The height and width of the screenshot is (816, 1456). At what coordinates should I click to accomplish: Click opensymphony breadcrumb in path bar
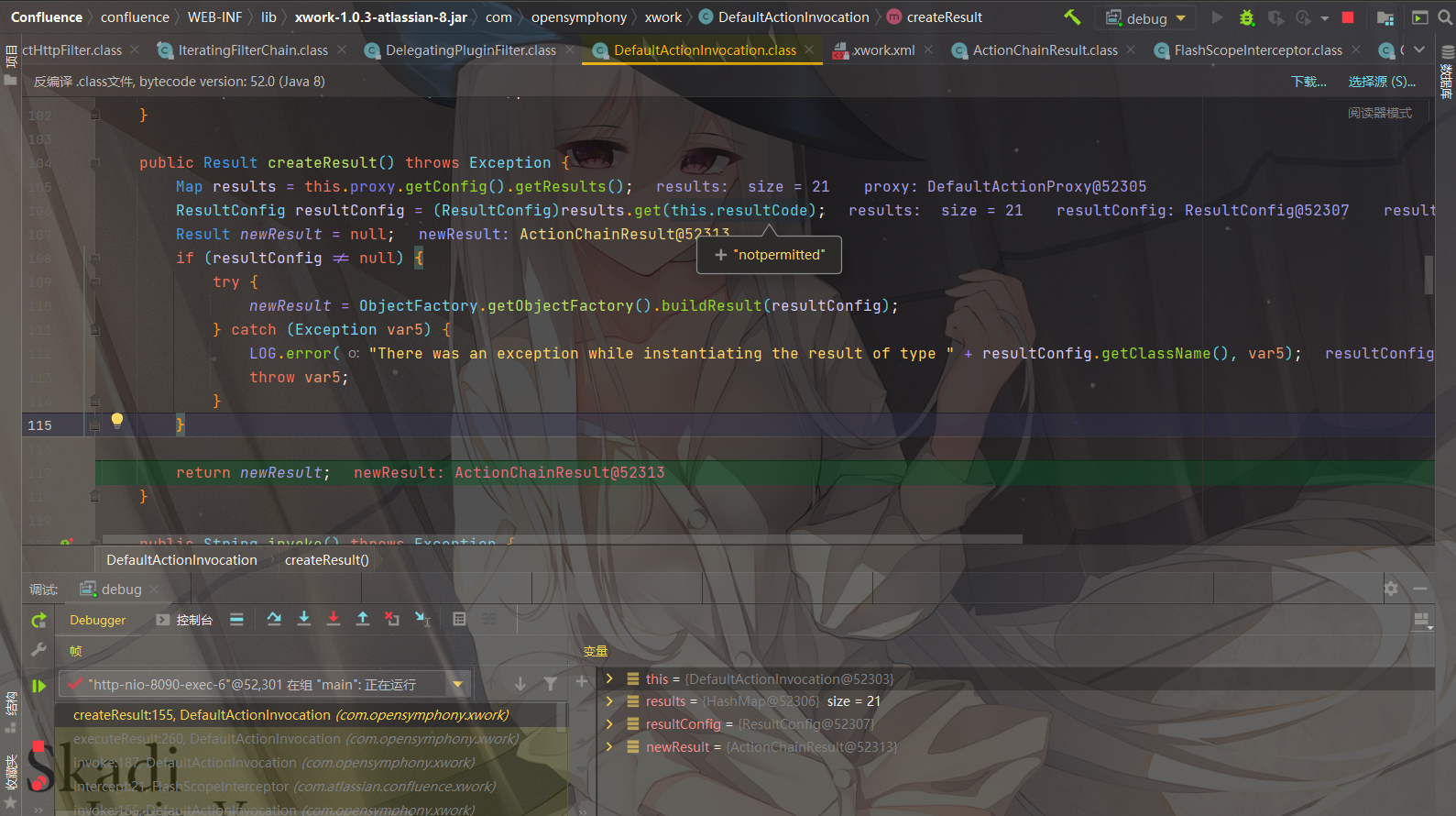pyautogui.click(x=579, y=17)
